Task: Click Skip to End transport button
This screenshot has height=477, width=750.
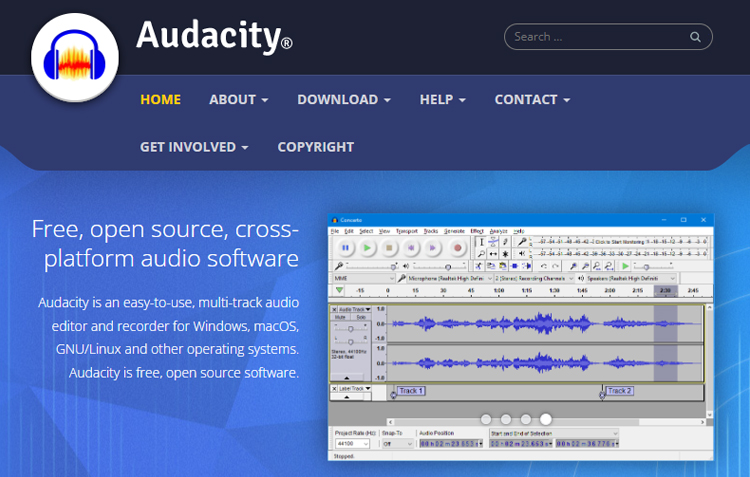Action: 432,248
